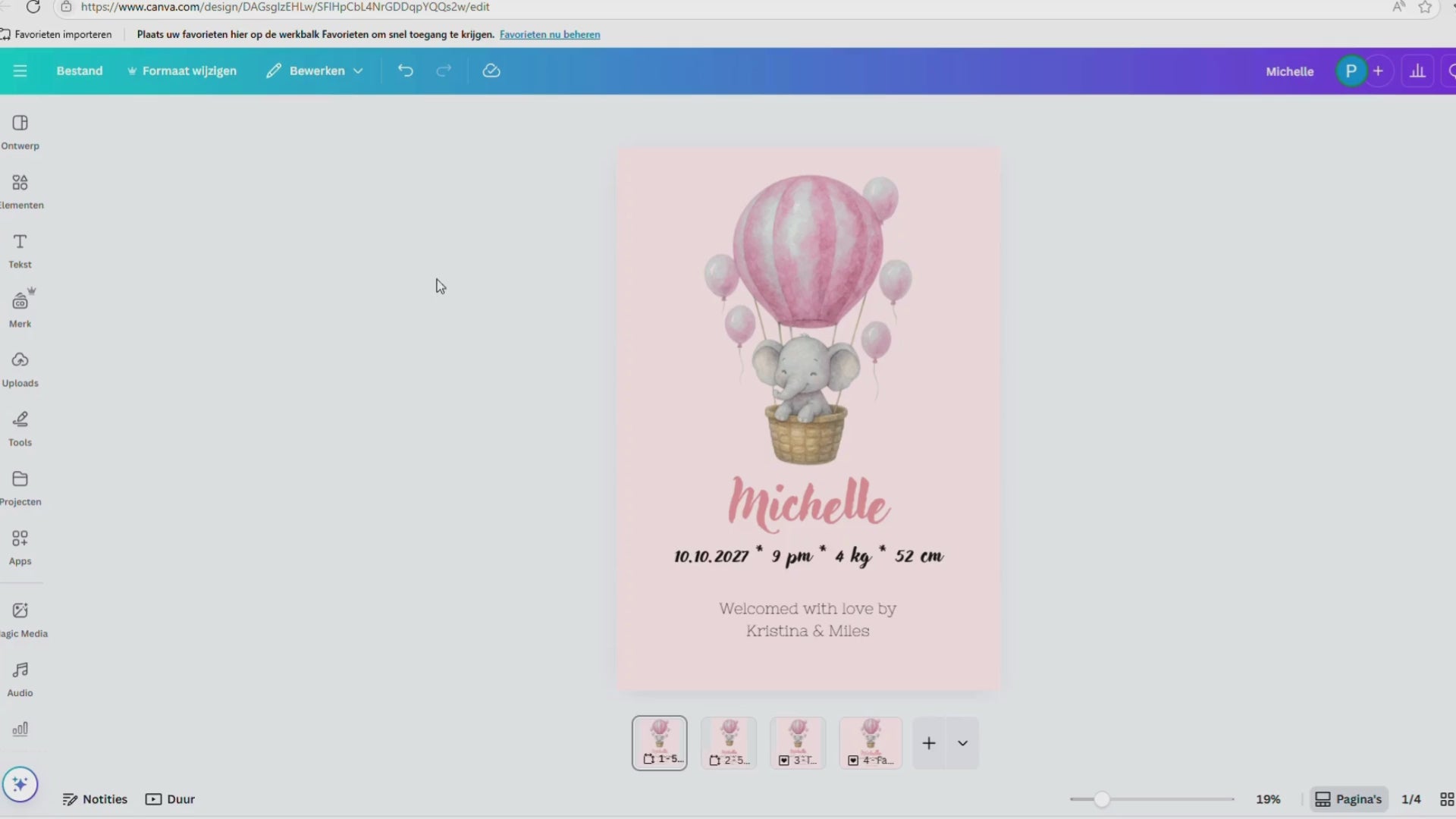Viewport: 1456px width, 819px height.
Task: Open the Audio panel
Action: tap(20, 679)
